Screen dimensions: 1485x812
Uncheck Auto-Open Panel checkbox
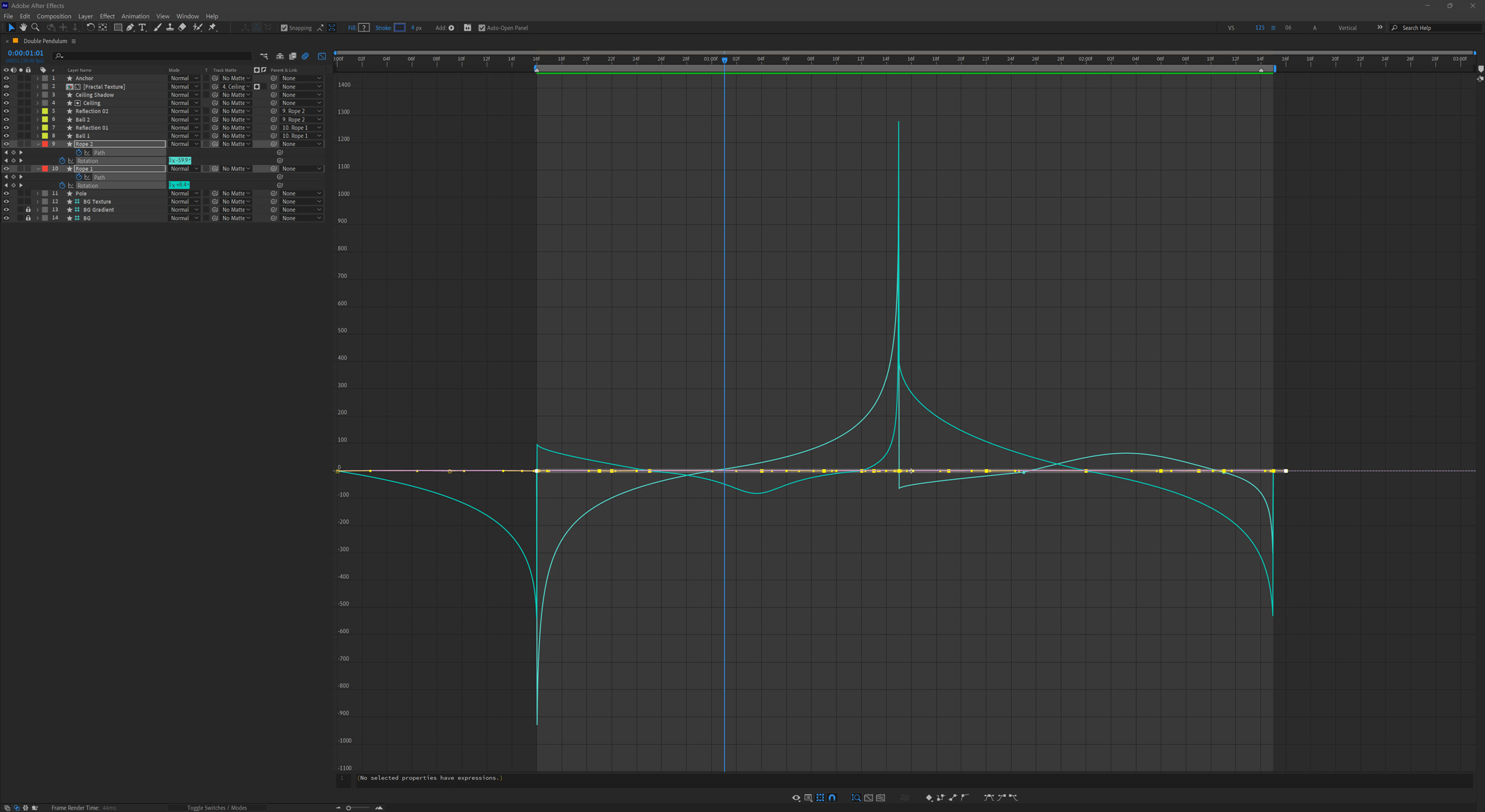click(481, 28)
